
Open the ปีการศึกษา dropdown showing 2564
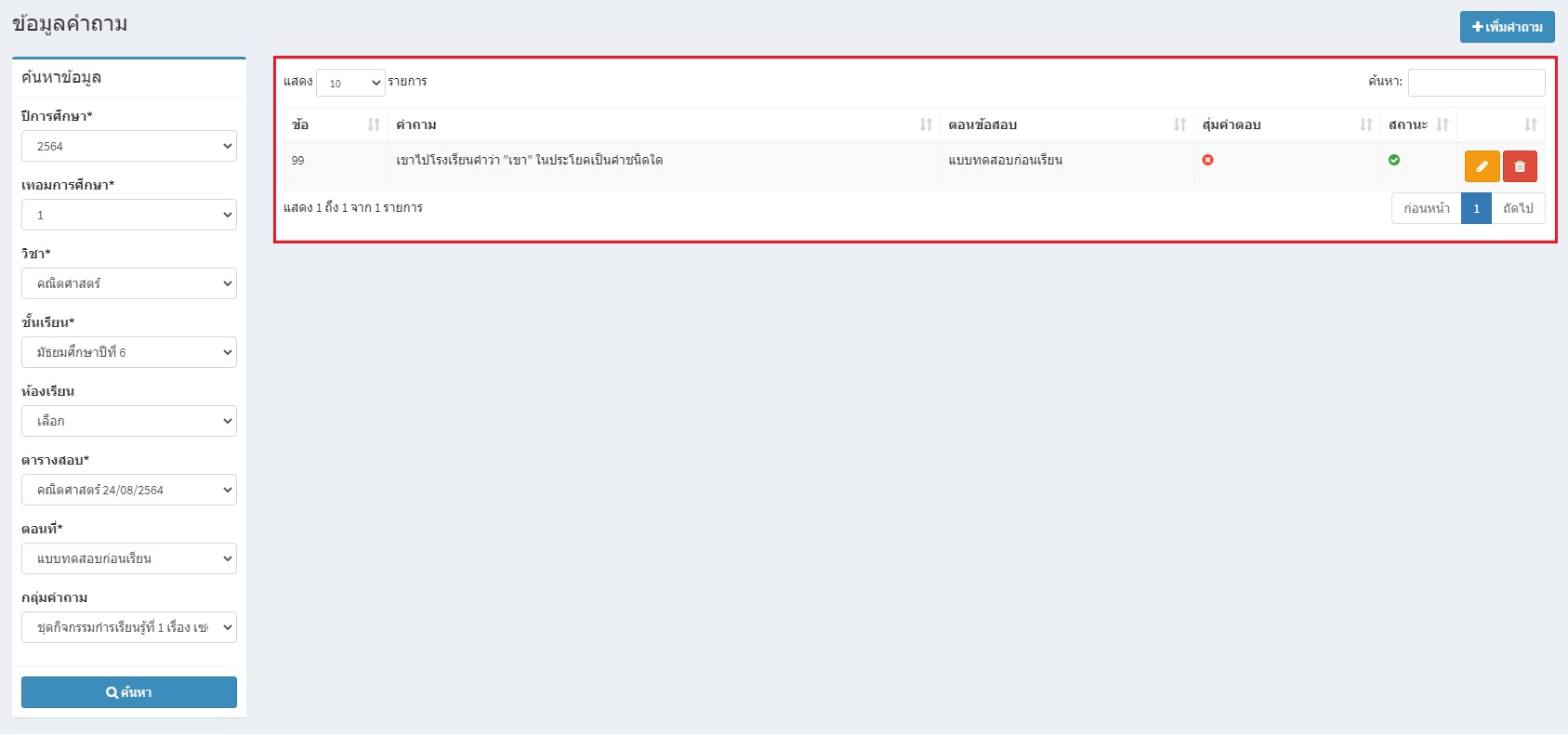[129, 146]
